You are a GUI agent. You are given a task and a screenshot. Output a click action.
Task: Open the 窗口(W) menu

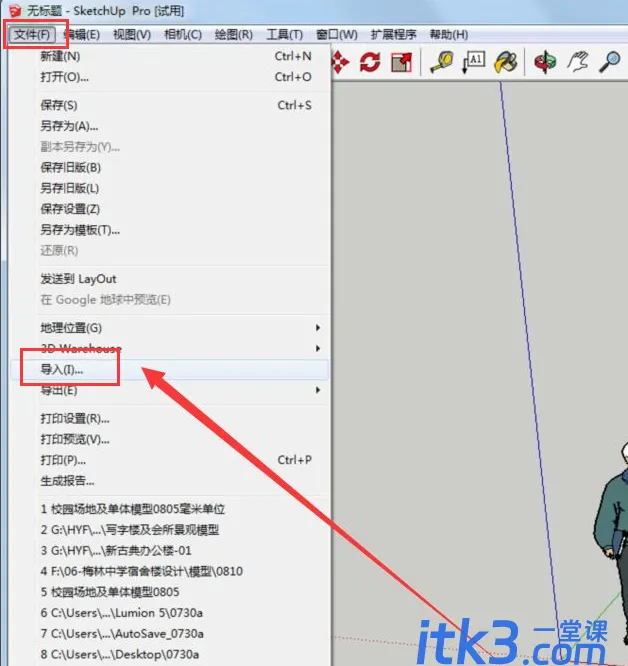click(x=337, y=34)
